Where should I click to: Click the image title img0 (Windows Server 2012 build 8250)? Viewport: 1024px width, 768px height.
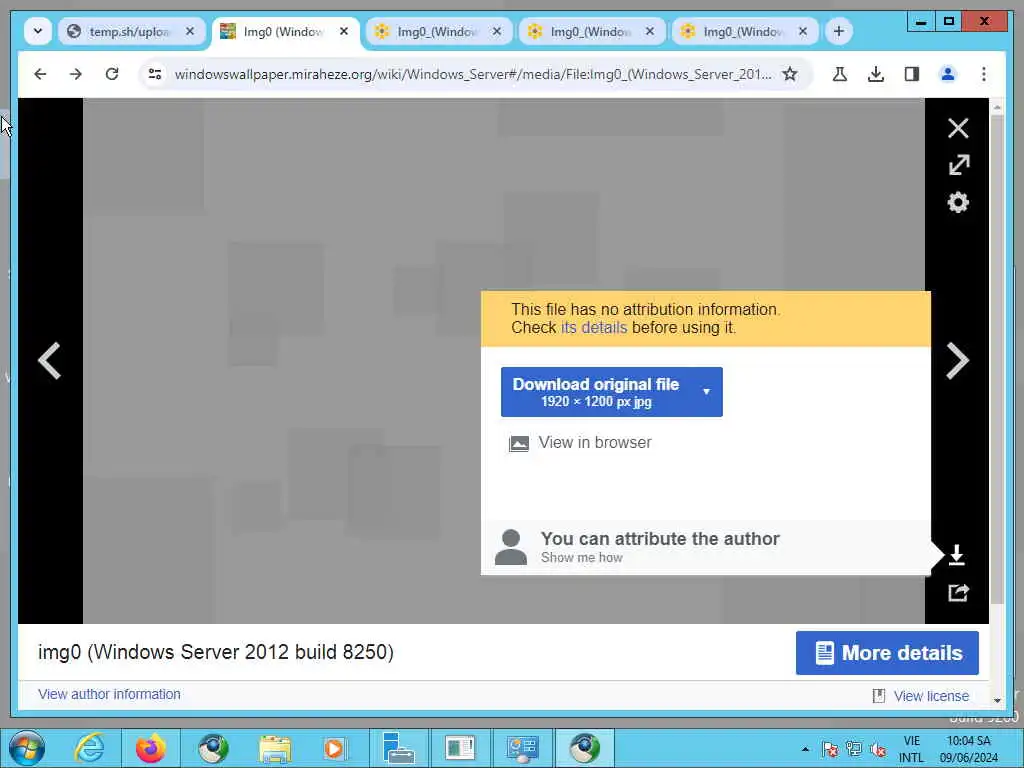[216, 652]
